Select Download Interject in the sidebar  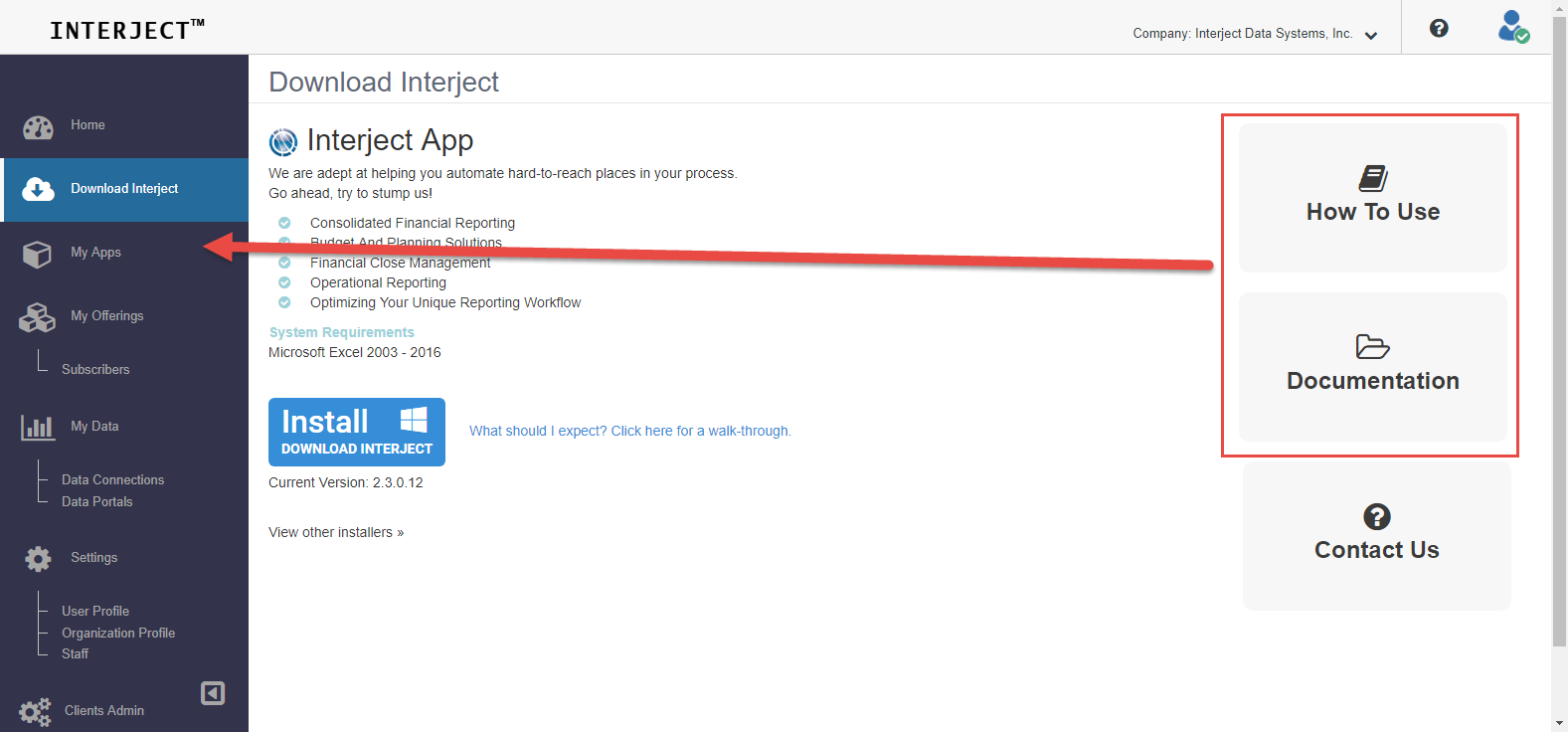[124, 189]
